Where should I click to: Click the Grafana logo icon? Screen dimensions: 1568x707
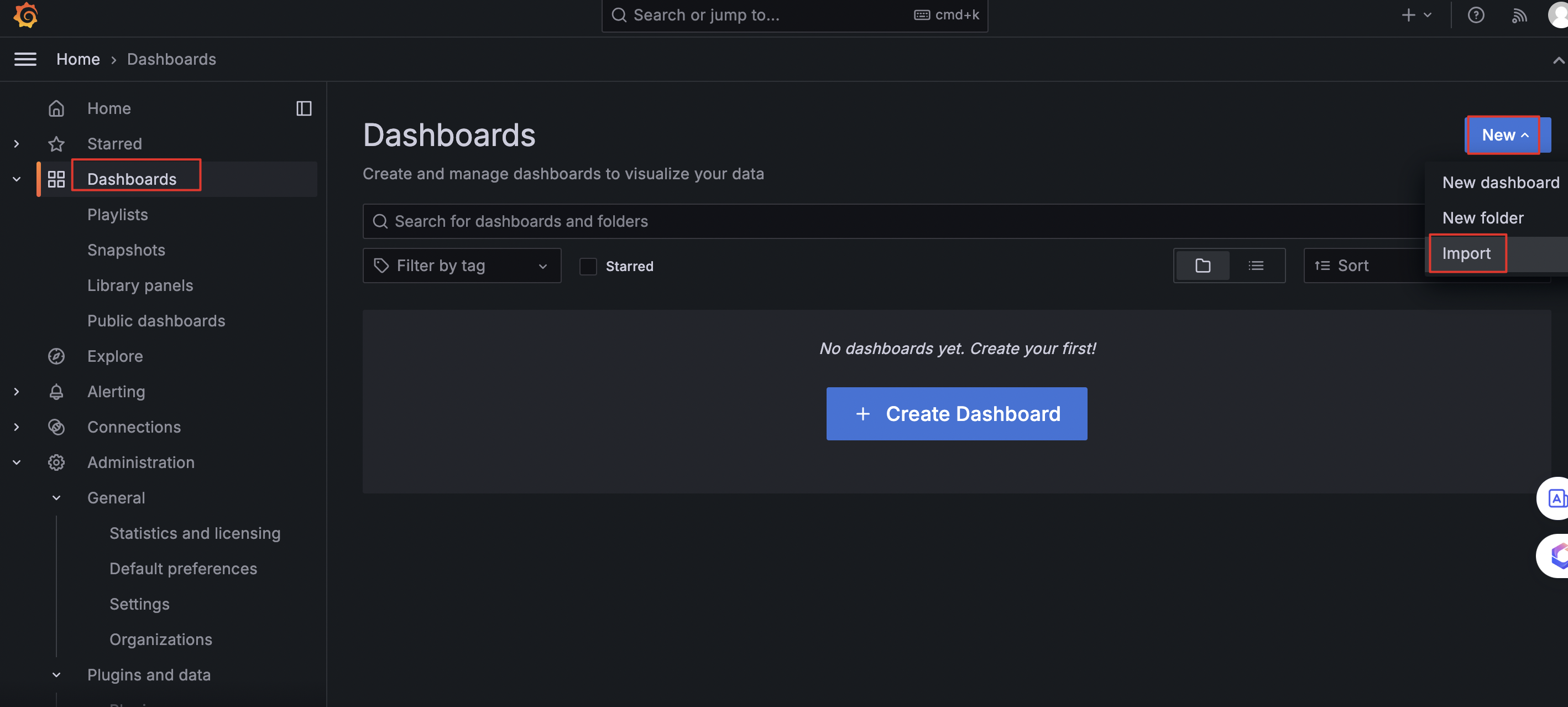25,15
